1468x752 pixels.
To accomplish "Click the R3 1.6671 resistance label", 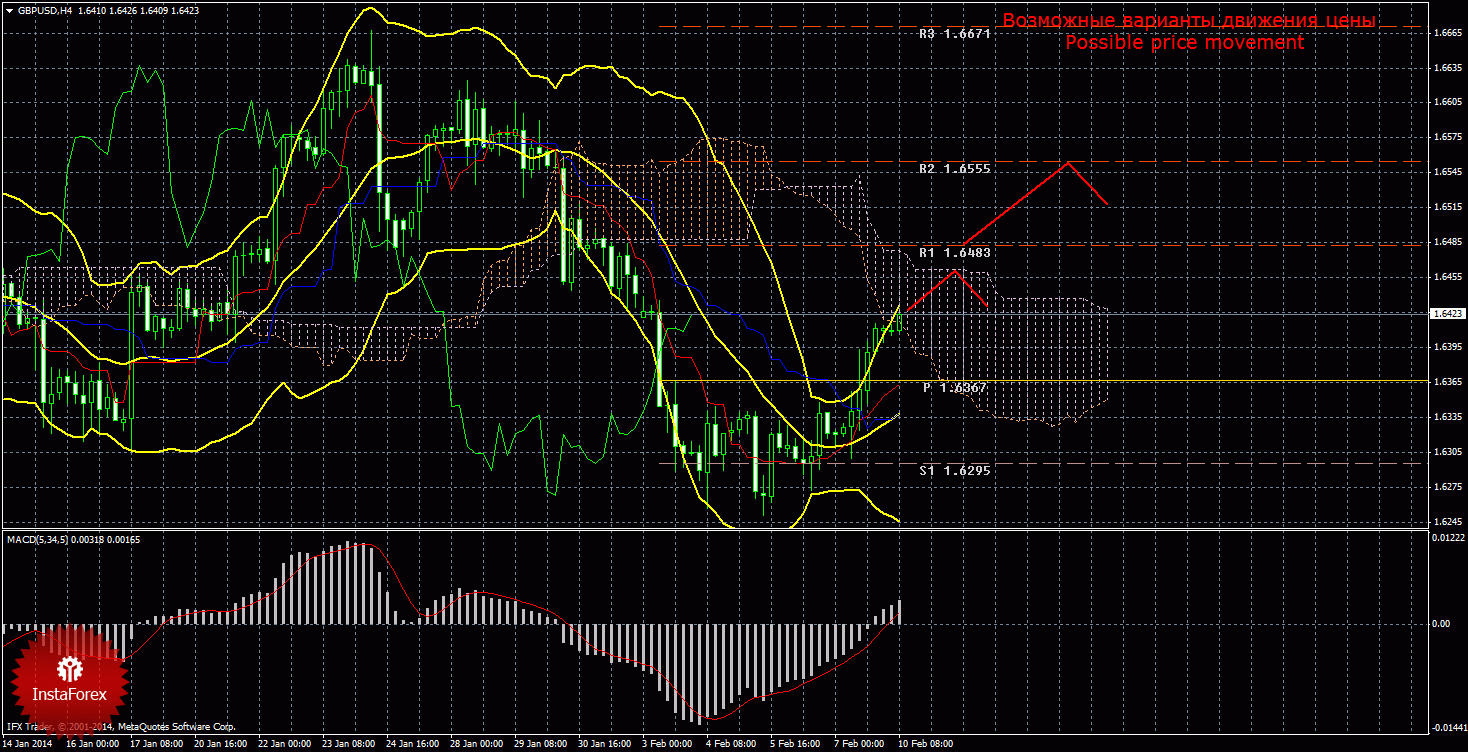I will pos(955,33).
